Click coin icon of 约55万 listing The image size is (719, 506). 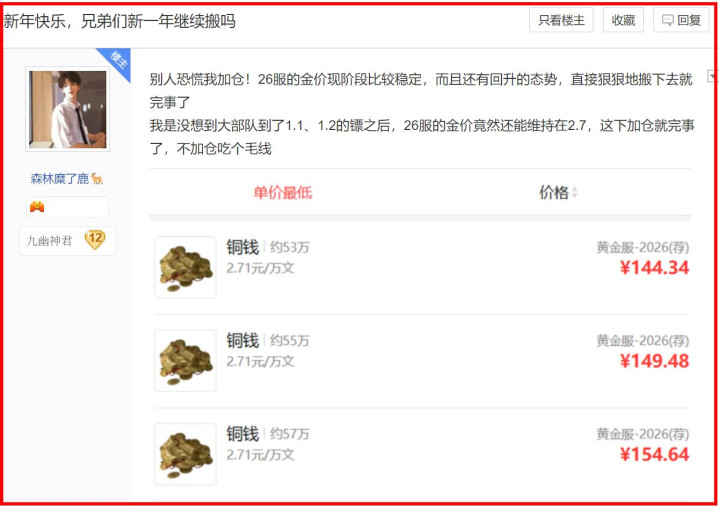click(185, 361)
